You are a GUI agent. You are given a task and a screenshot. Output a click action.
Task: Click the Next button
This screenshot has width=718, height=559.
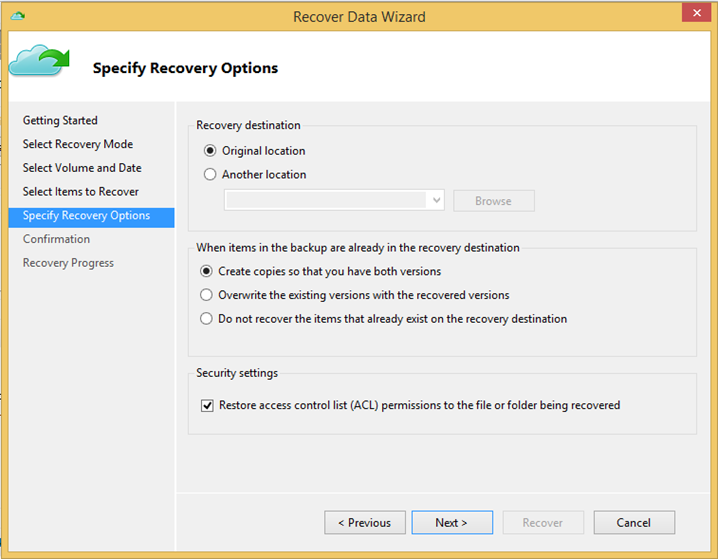point(452,522)
